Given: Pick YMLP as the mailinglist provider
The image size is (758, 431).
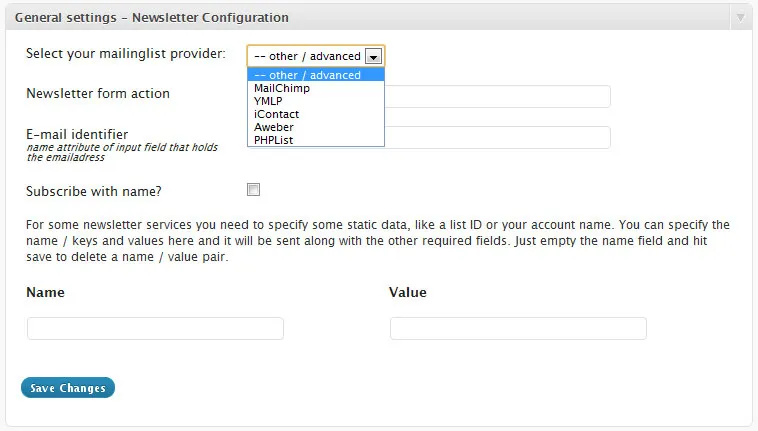Looking at the screenshot, I should (268, 101).
